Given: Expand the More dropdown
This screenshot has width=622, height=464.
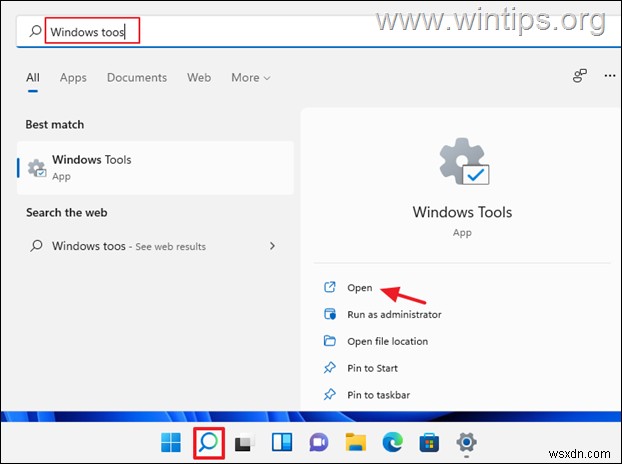Looking at the screenshot, I should pos(251,78).
